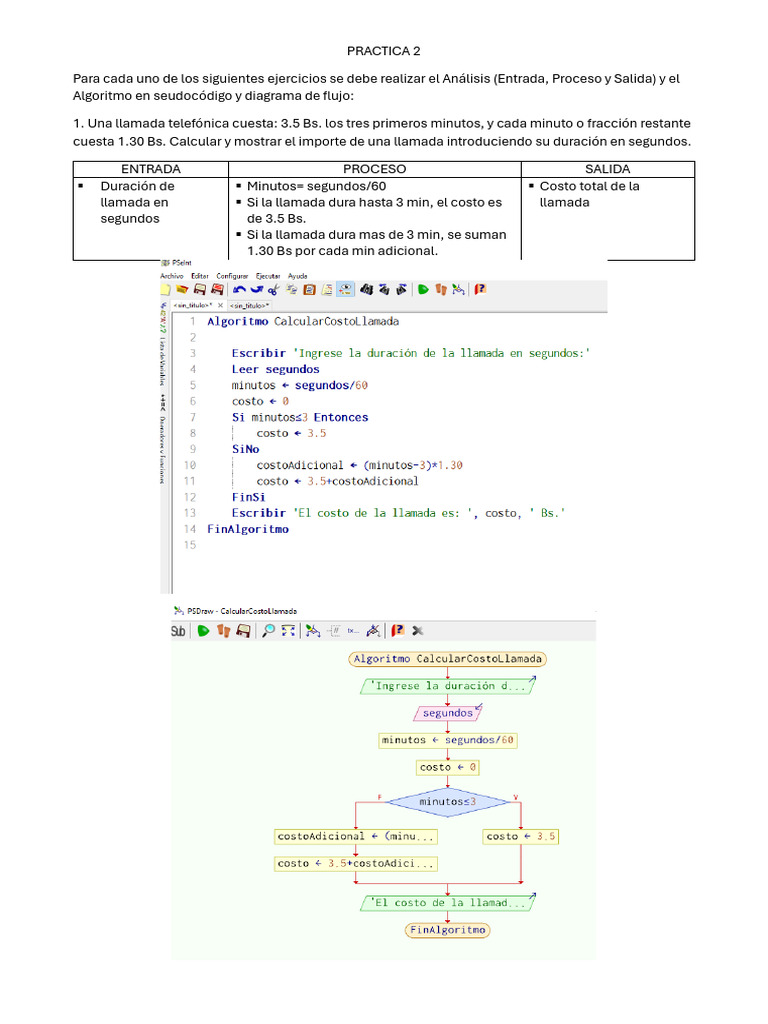The height and width of the screenshot is (1024, 768).
Task: Click the Undo arrow in PSeInt toolbar
Action: [x=240, y=289]
